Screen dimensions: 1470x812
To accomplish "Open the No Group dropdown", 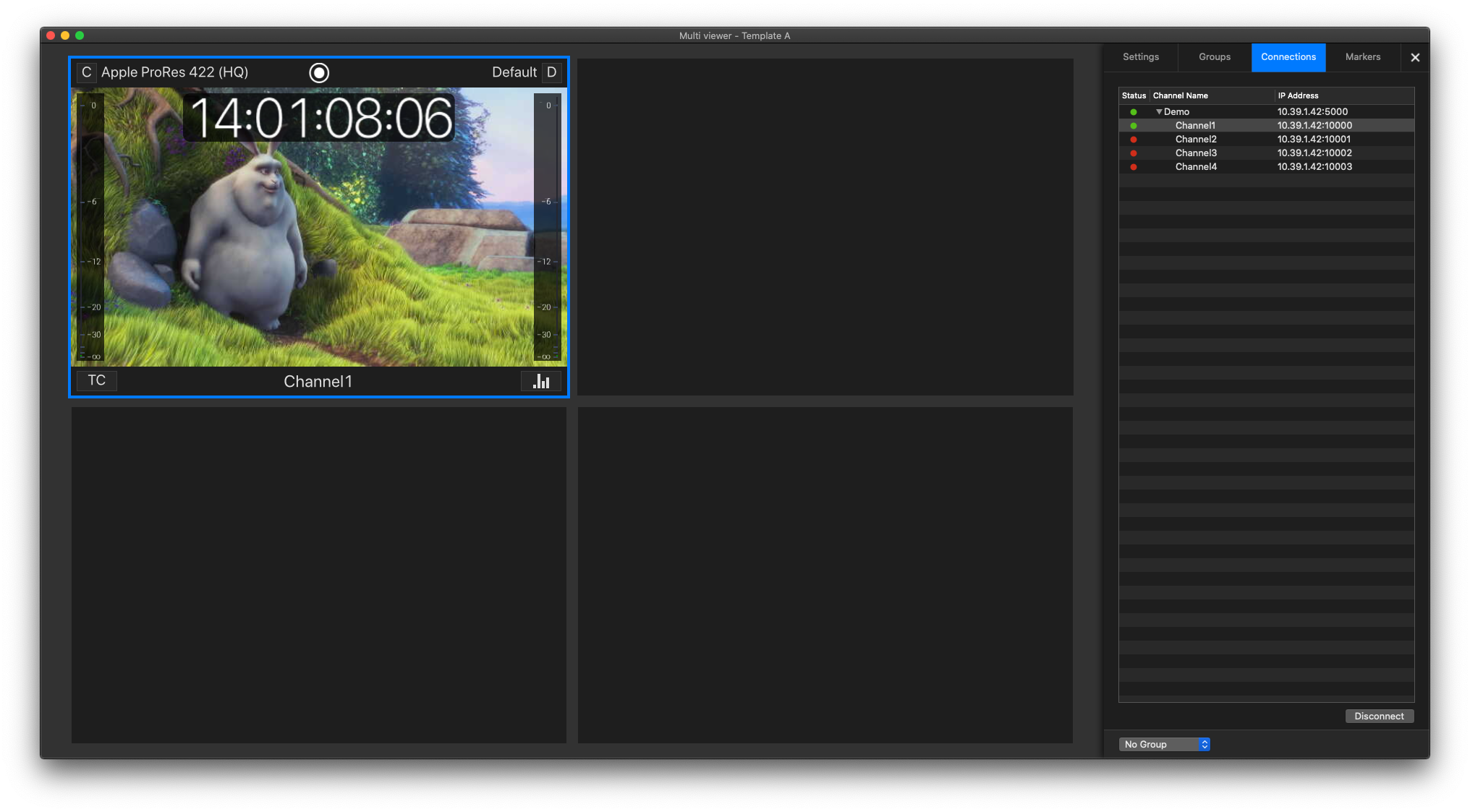I will coord(1164,744).
